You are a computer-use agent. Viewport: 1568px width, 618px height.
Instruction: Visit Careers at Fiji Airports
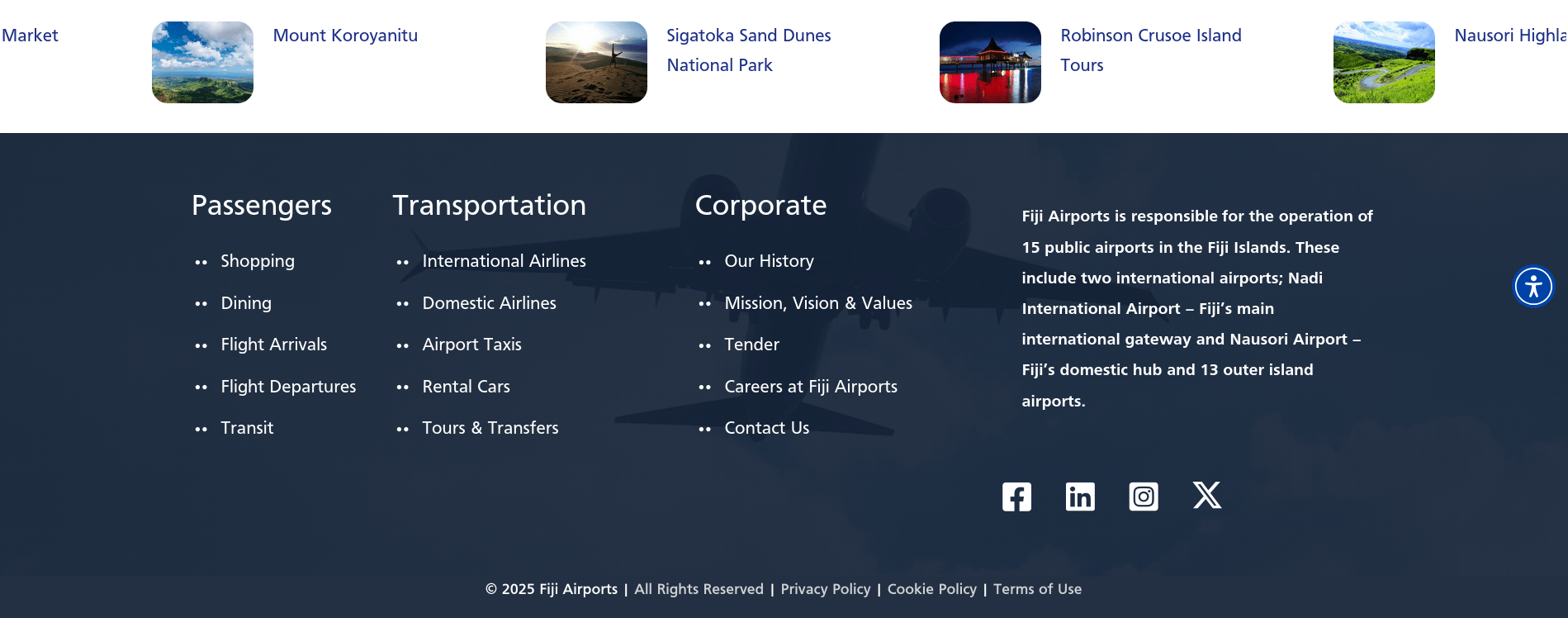810,387
